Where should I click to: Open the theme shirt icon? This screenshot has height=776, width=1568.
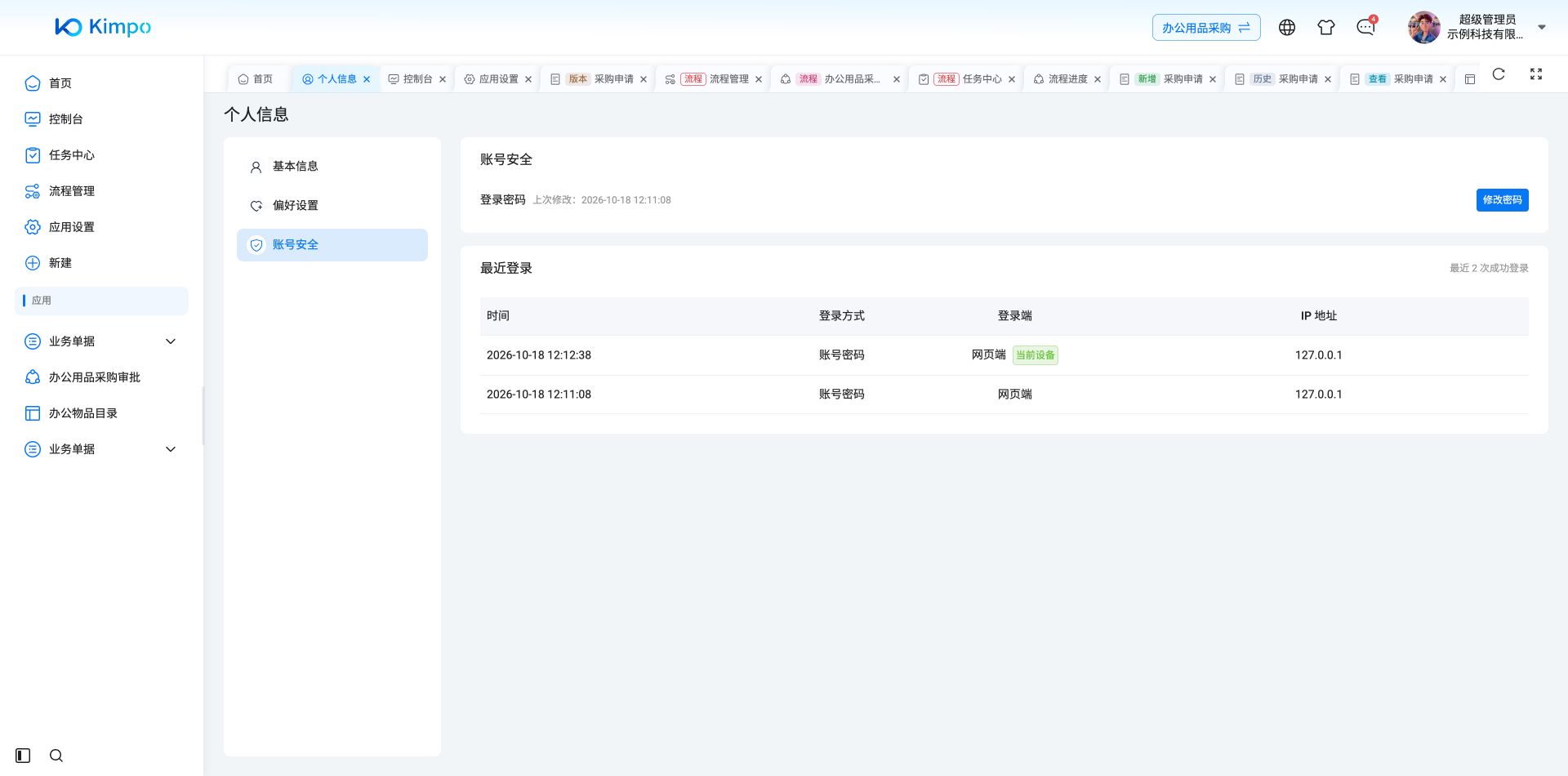point(1326,28)
